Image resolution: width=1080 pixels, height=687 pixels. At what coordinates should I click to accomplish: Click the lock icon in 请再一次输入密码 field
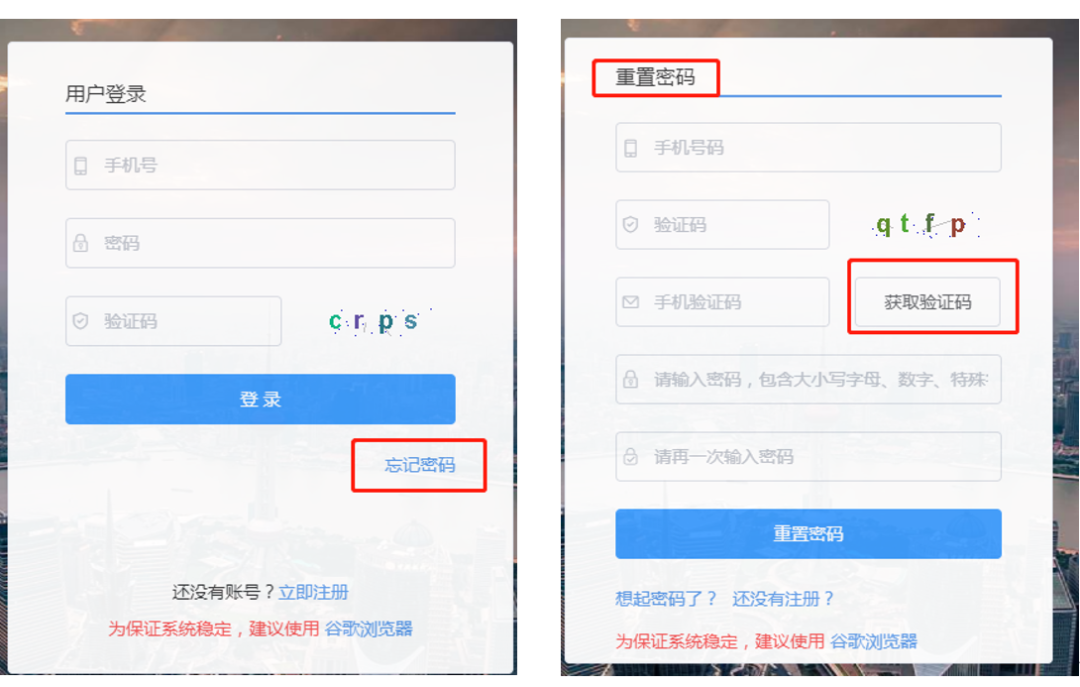point(630,456)
